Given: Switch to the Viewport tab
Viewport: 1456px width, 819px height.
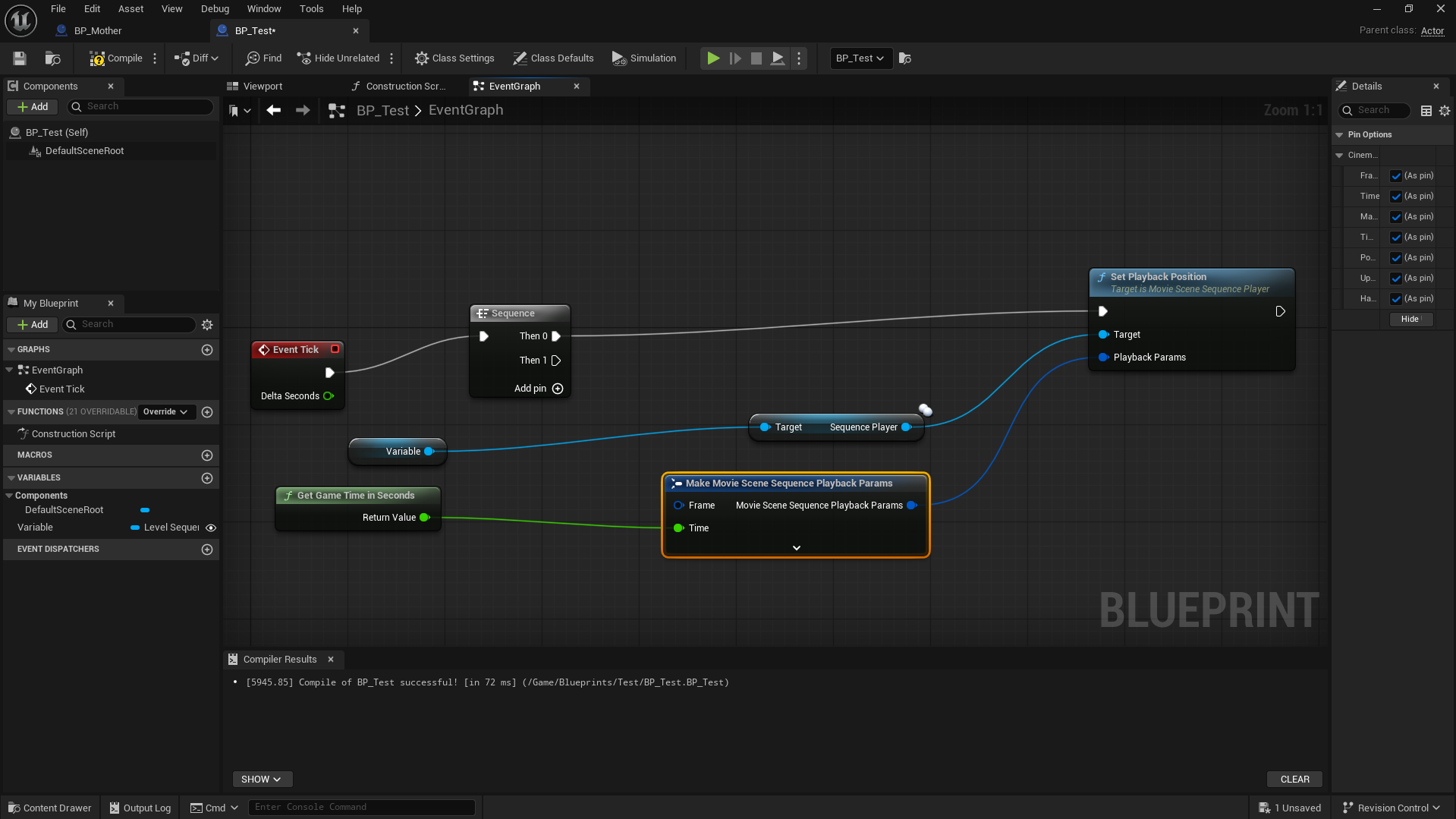Looking at the screenshot, I should [x=263, y=87].
